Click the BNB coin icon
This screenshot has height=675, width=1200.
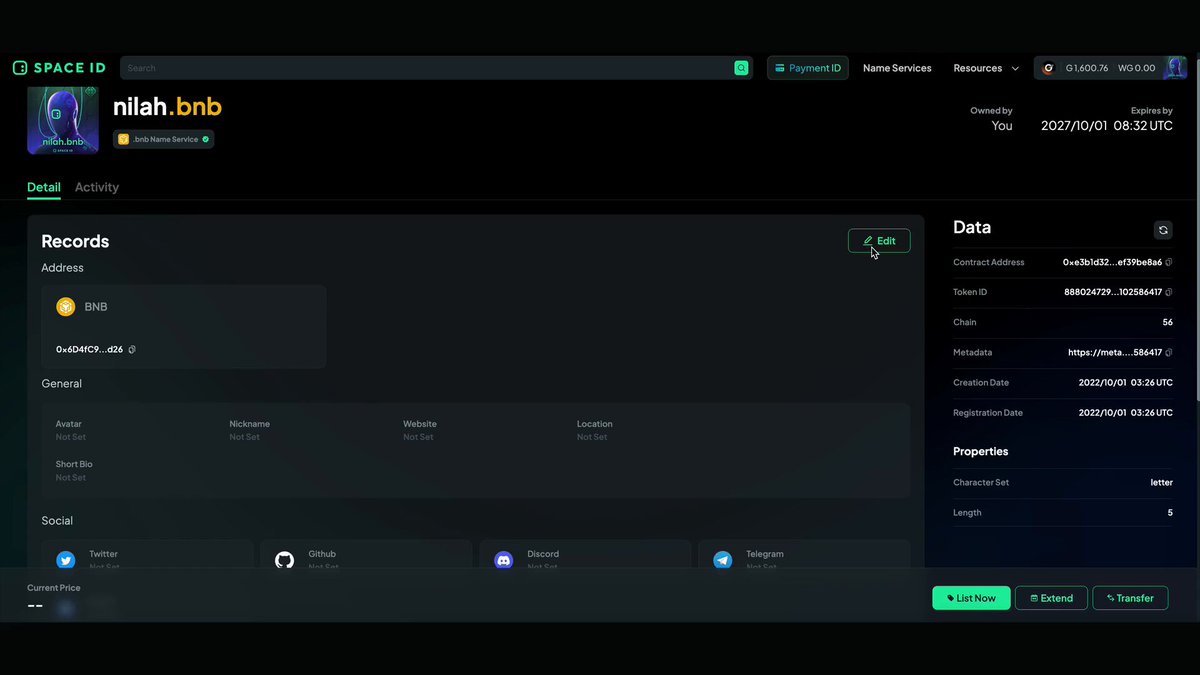(66, 307)
